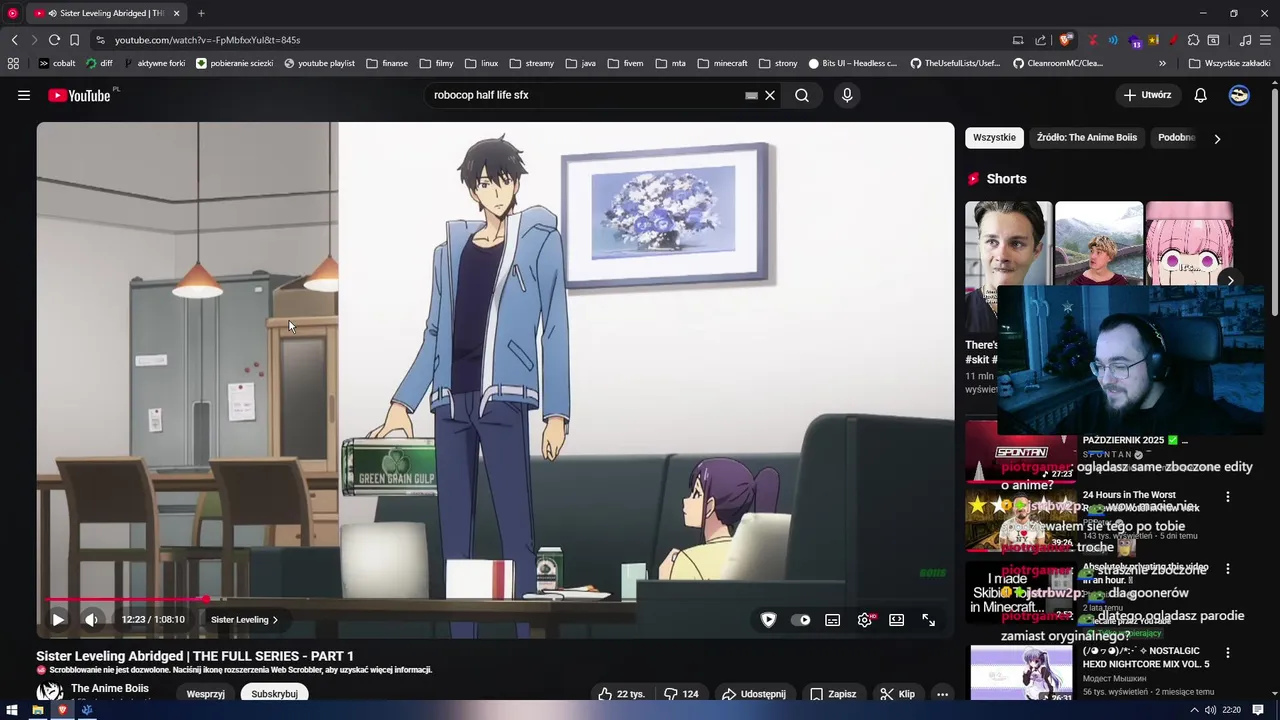Open the cobalt bookmark
1280x720 pixels.
tap(57, 63)
